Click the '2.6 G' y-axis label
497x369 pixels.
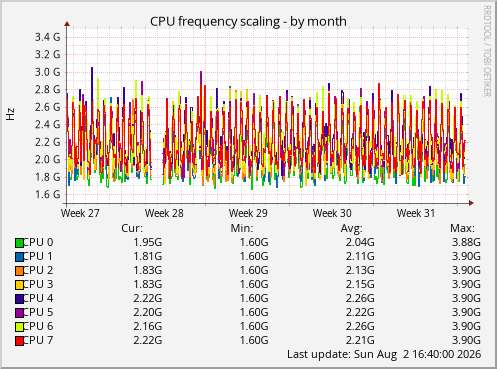tap(48, 107)
